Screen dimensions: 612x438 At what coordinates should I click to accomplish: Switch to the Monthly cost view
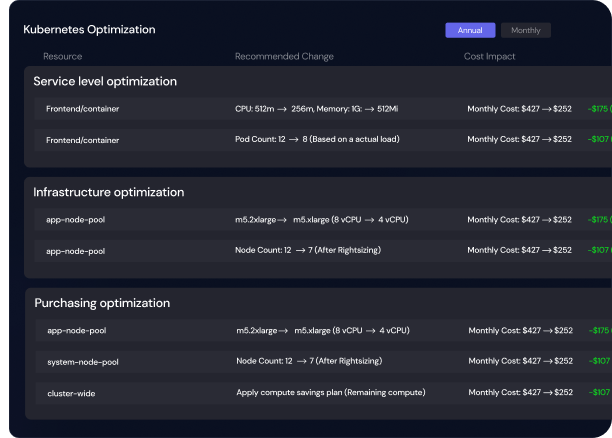pos(525,30)
